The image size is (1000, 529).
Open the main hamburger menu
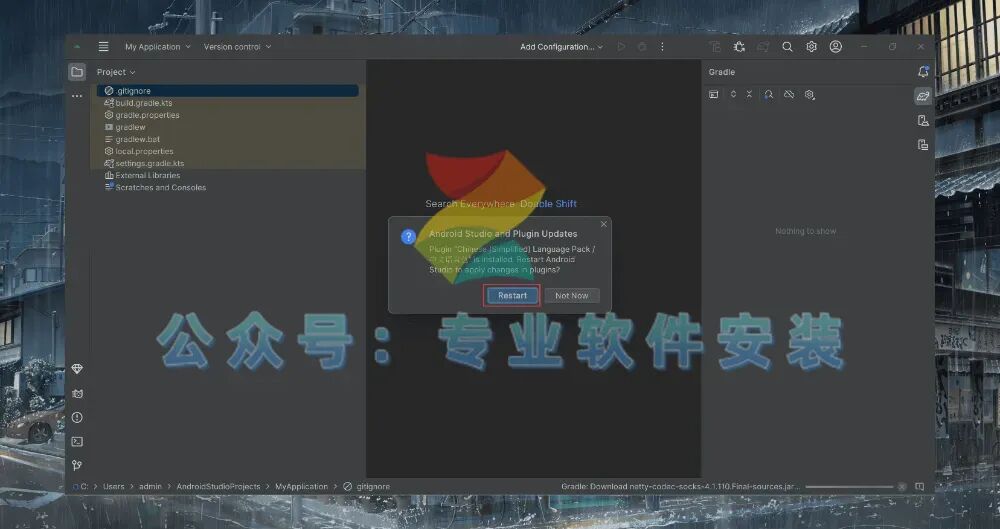click(103, 47)
